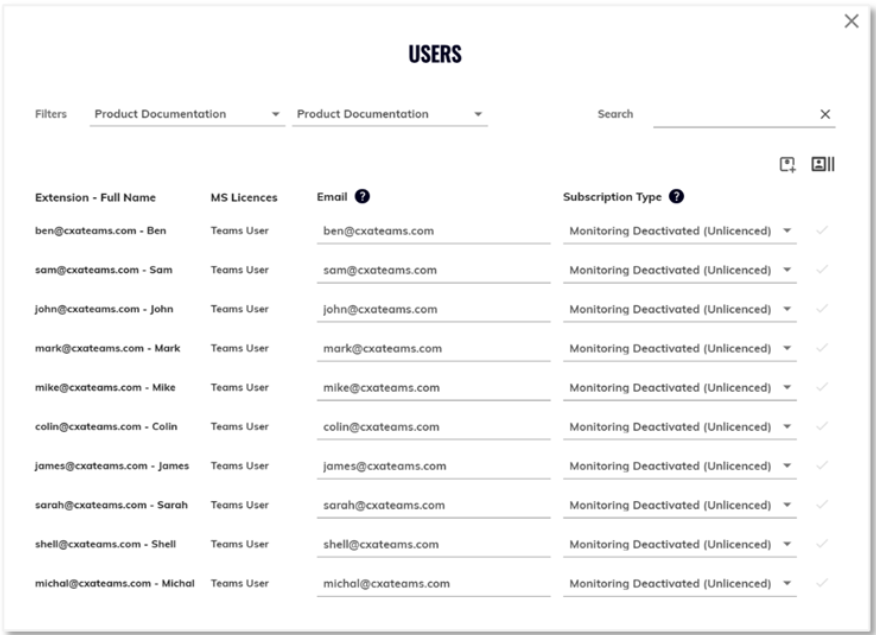Click 'Teams User' licence in Colin's row
The width and height of the screenshot is (876, 635).
[240, 427]
